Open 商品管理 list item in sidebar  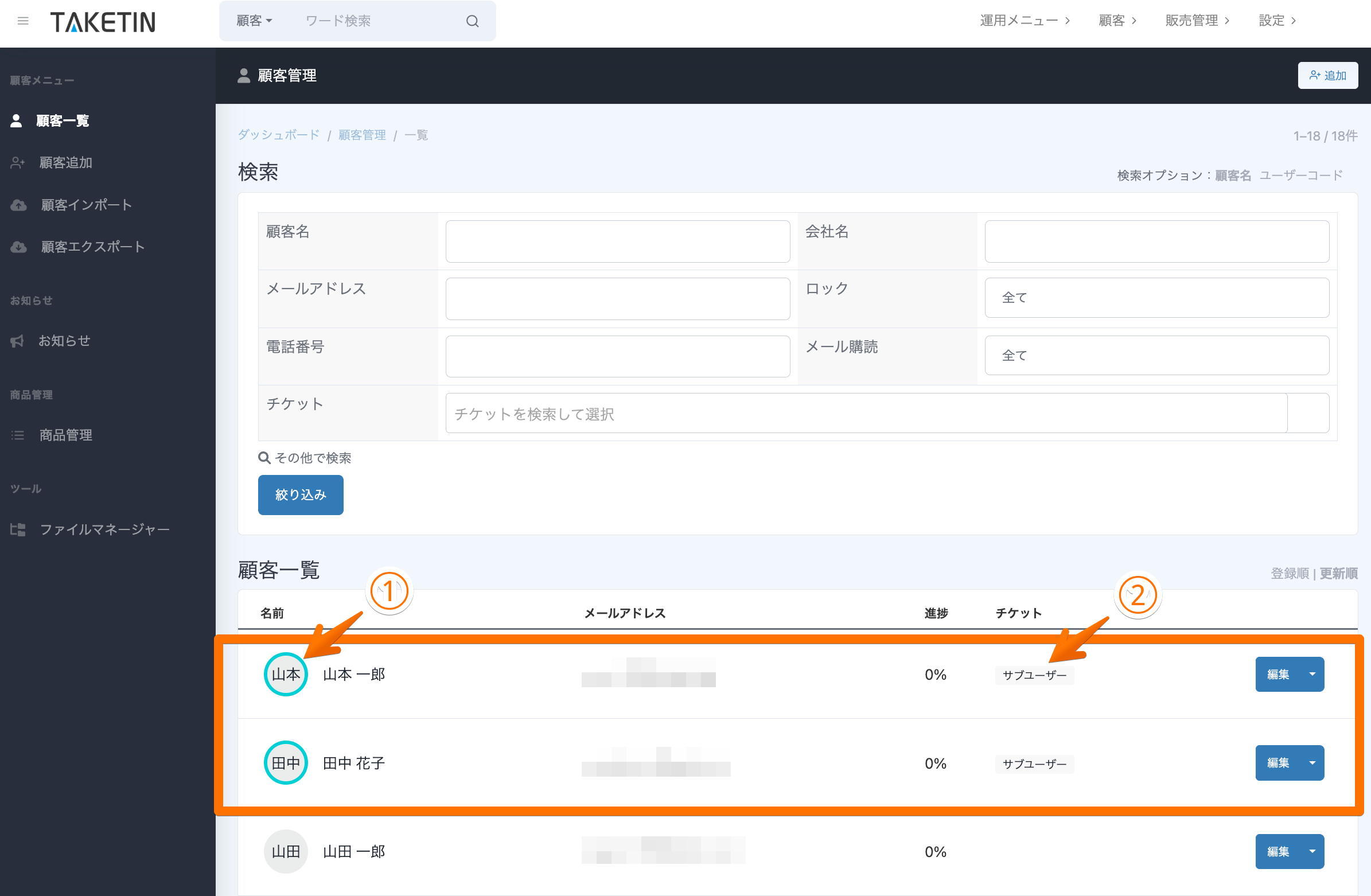[x=65, y=435]
